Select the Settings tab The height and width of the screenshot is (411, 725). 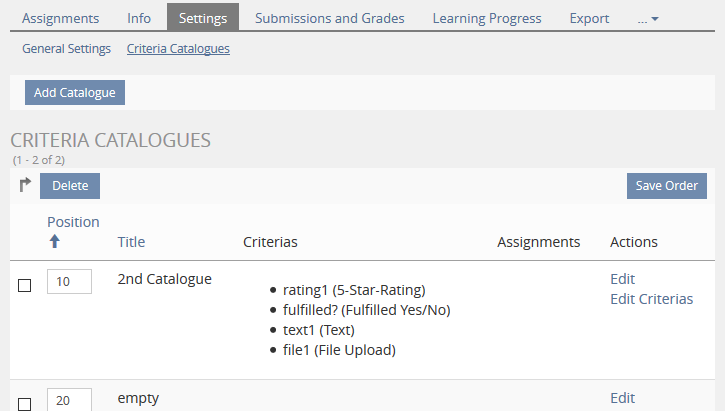point(203,18)
